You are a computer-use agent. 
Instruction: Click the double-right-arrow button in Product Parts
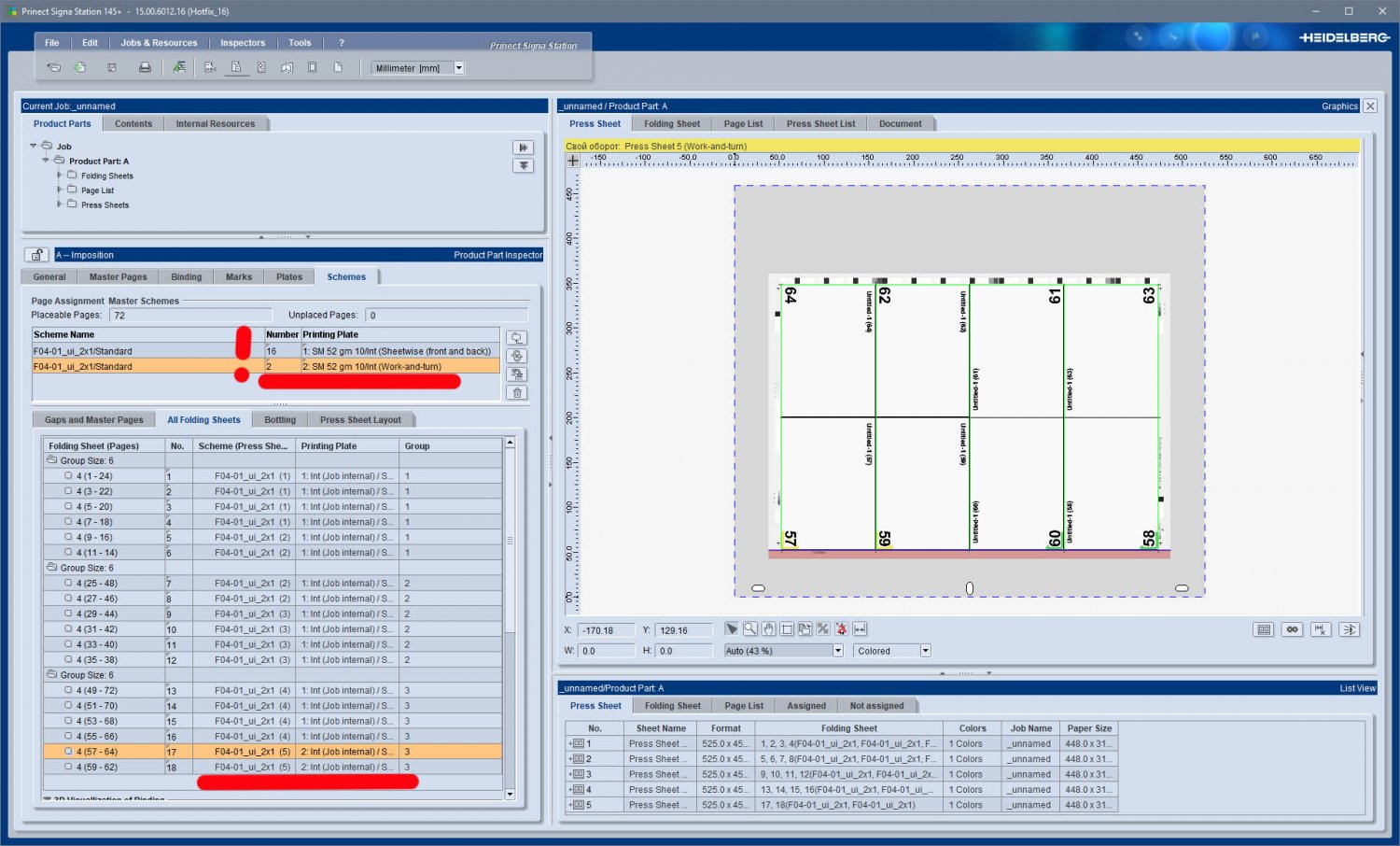click(523, 148)
